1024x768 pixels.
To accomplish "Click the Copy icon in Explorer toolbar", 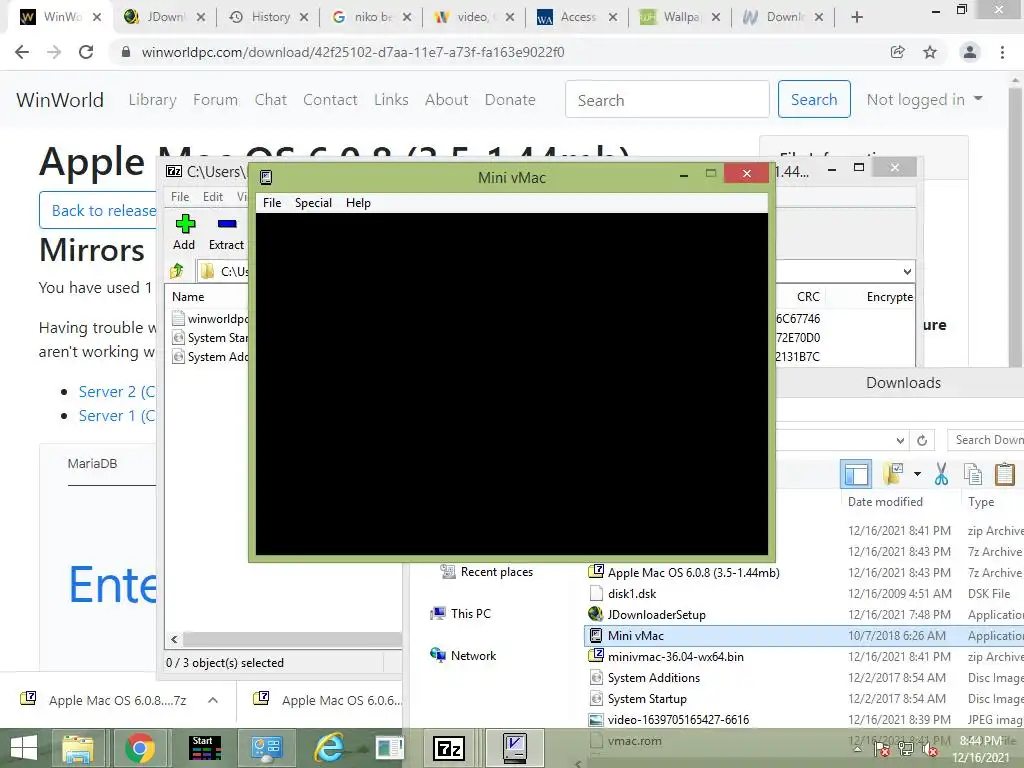I will tap(973, 474).
